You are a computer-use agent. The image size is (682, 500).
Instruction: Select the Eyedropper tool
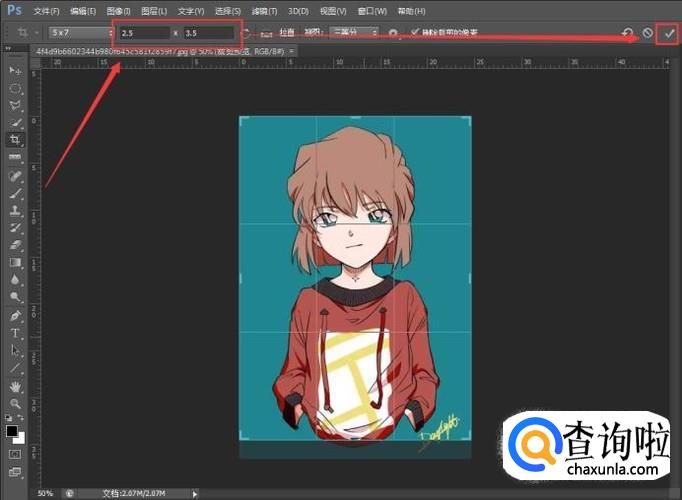15,175
